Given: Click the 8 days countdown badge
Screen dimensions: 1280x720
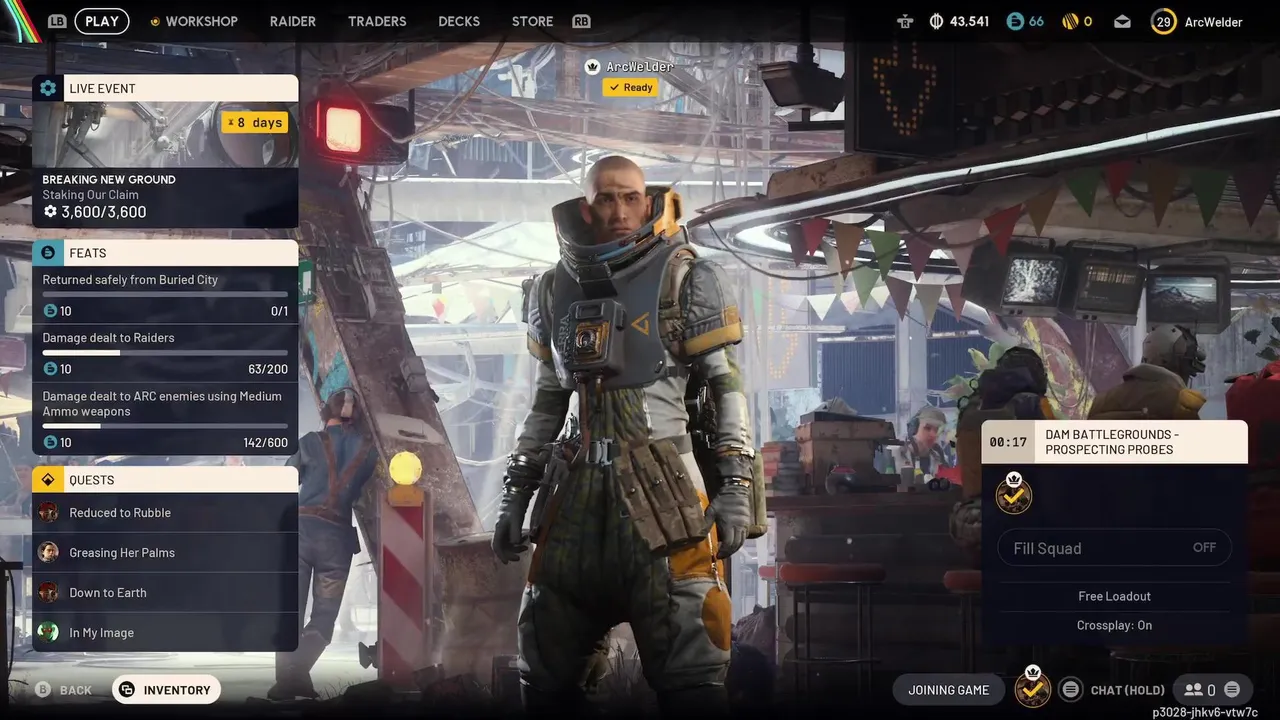Looking at the screenshot, I should coord(255,122).
